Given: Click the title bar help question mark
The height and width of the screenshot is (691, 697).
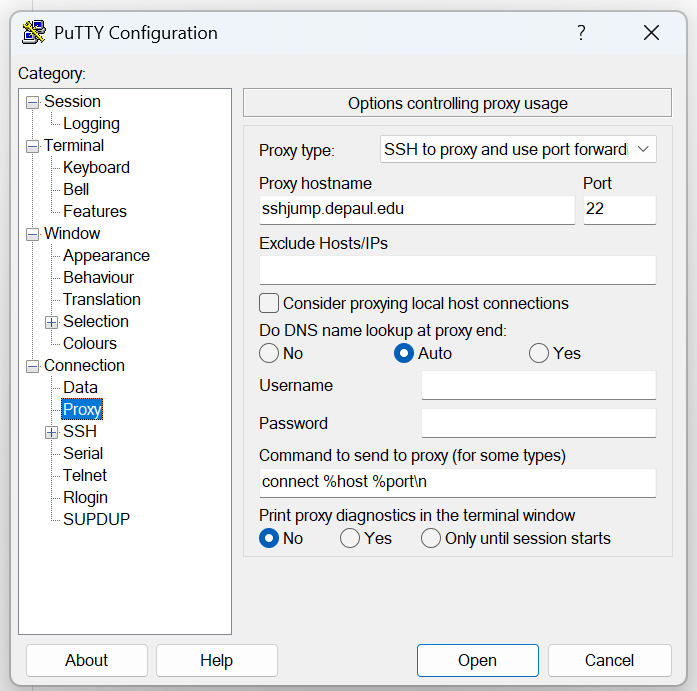Looking at the screenshot, I should [x=581, y=33].
